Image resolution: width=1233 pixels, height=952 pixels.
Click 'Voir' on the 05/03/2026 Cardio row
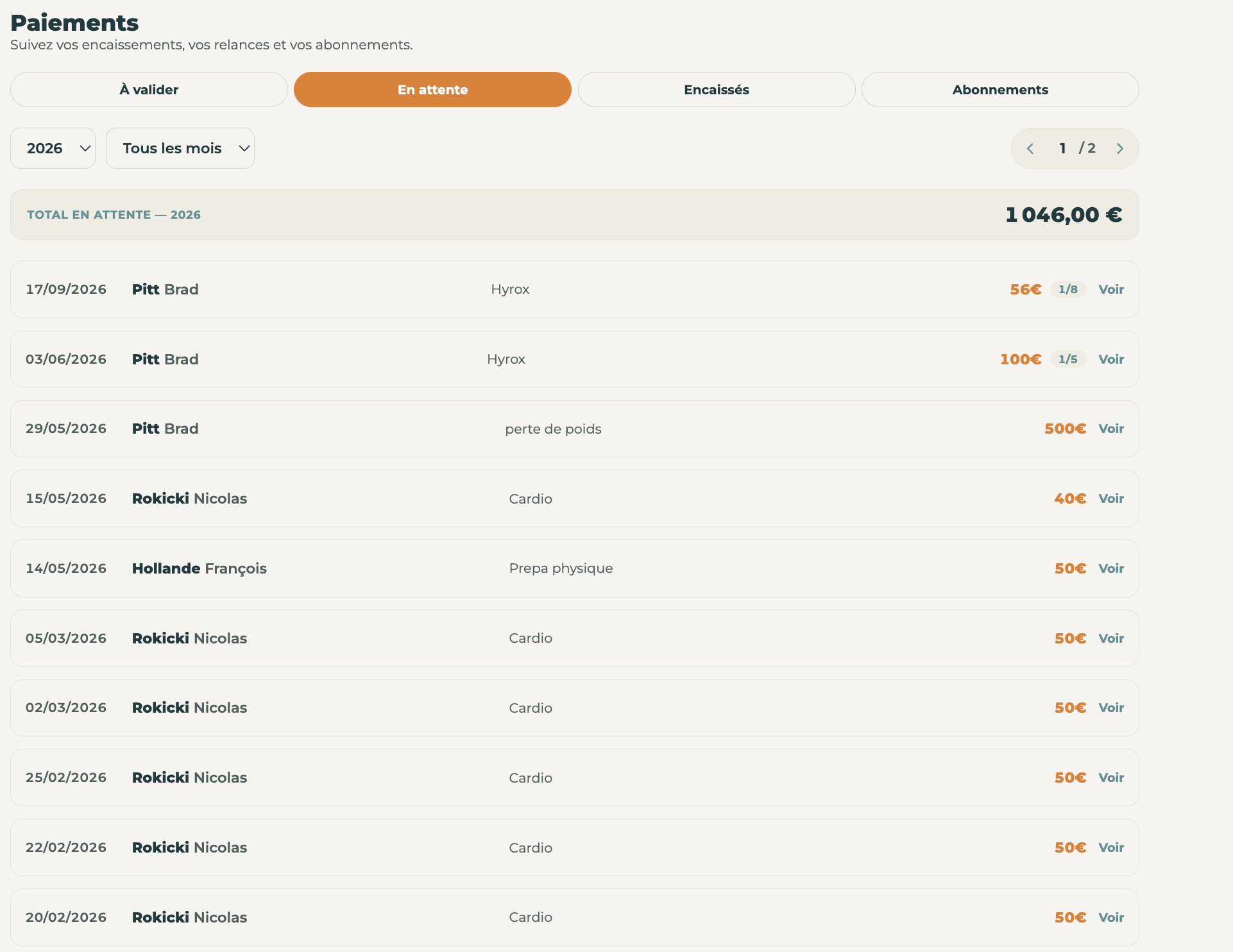click(1111, 638)
